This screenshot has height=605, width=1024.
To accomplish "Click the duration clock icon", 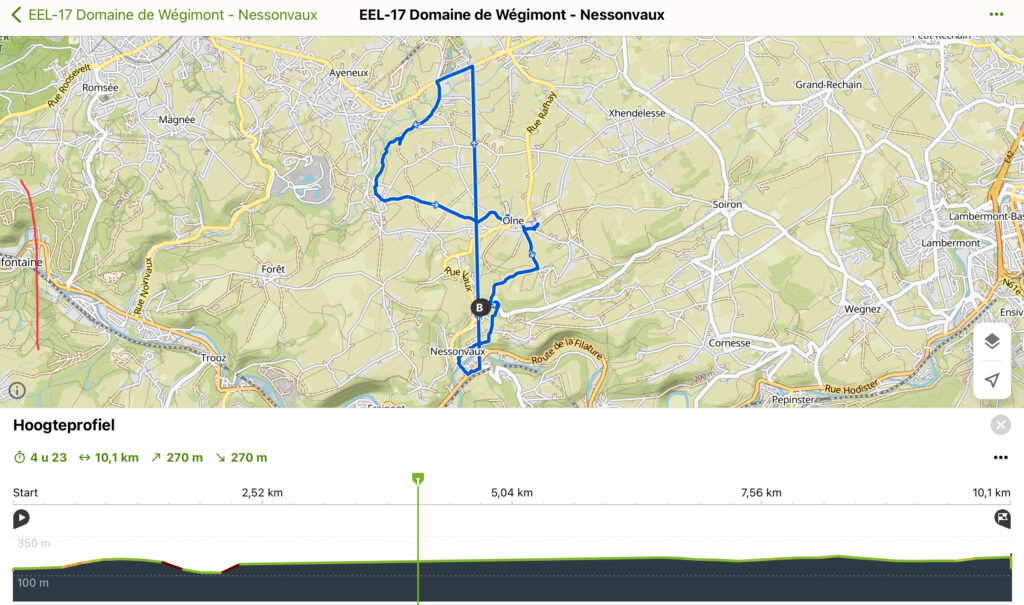I will [19, 458].
